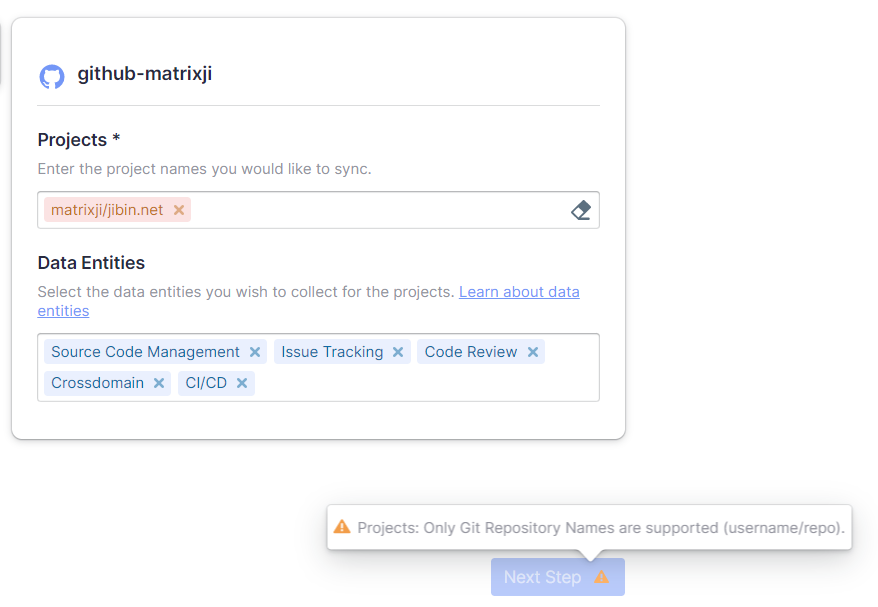Click the warning triangle inside Next Step button
This screenshot has height=607, width=878.
[x=600, y=577]
